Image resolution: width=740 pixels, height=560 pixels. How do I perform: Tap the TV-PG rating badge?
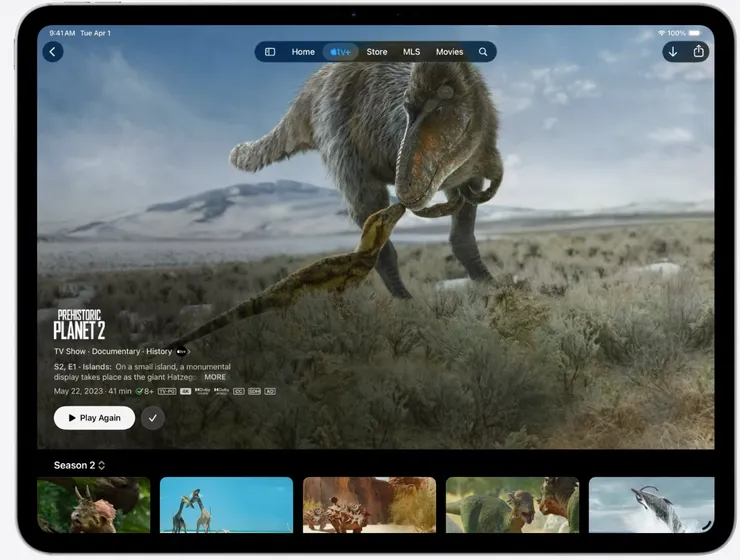[x=167, y=392]
